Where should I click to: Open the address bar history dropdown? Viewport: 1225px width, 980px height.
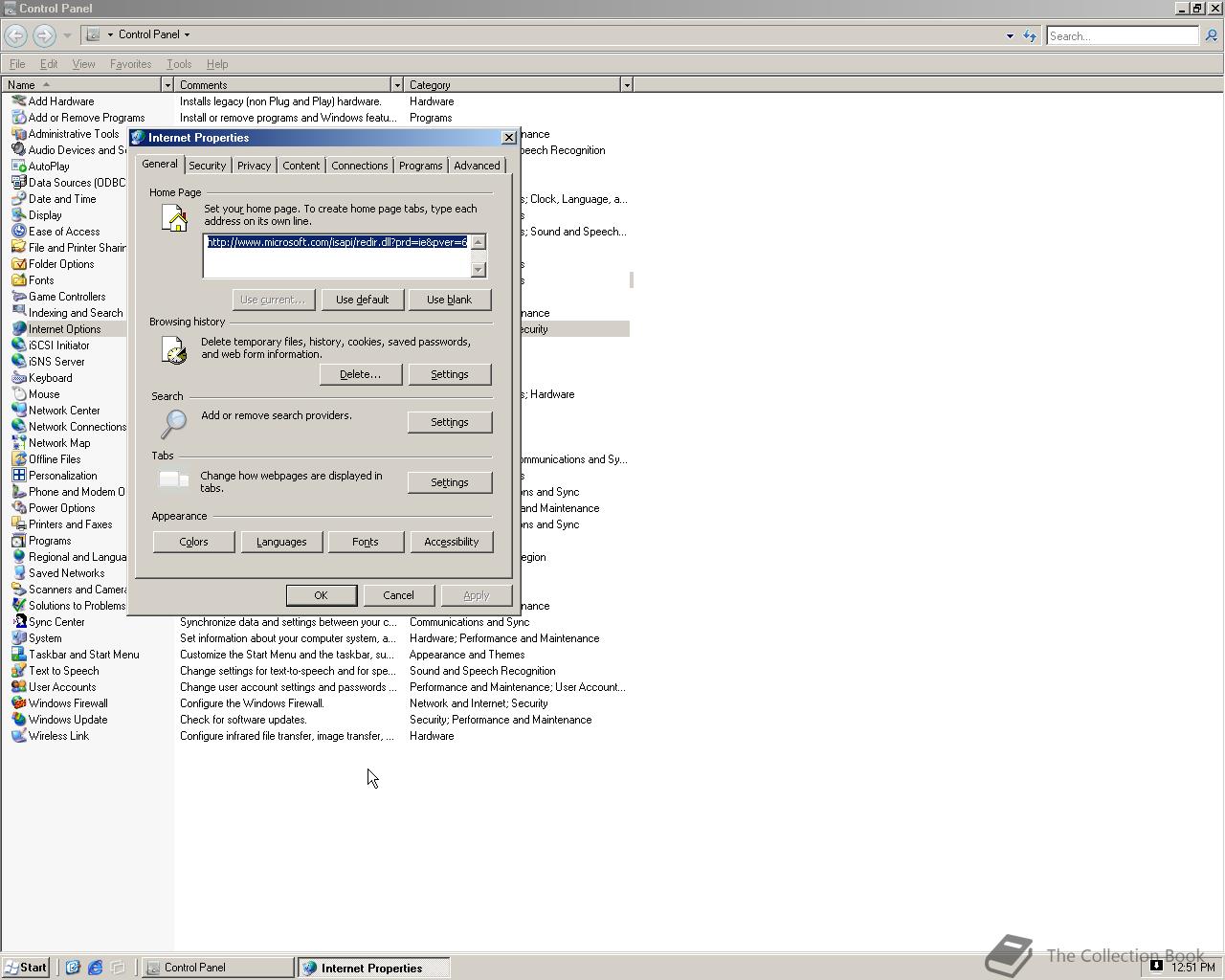click(x=1010, y=35)
